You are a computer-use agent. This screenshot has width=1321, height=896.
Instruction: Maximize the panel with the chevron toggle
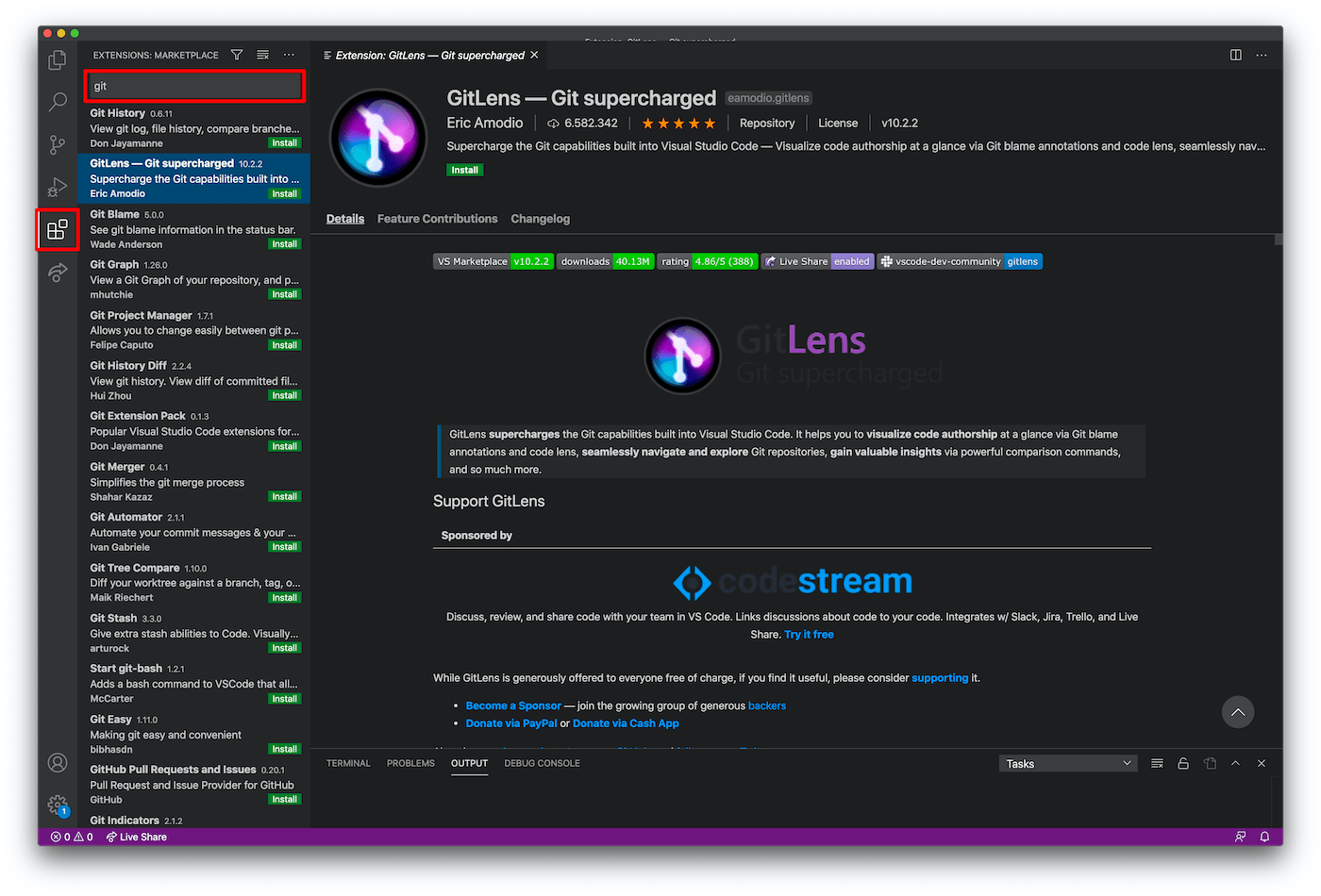pos(1235,763)
